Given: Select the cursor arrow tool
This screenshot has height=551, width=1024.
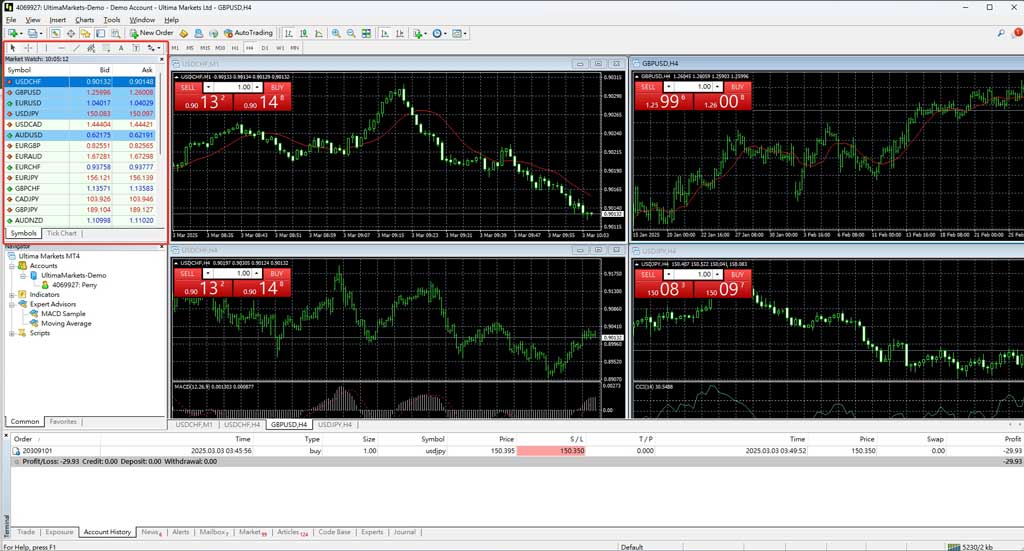Looking at the screenshot, I should pos(13,47).
